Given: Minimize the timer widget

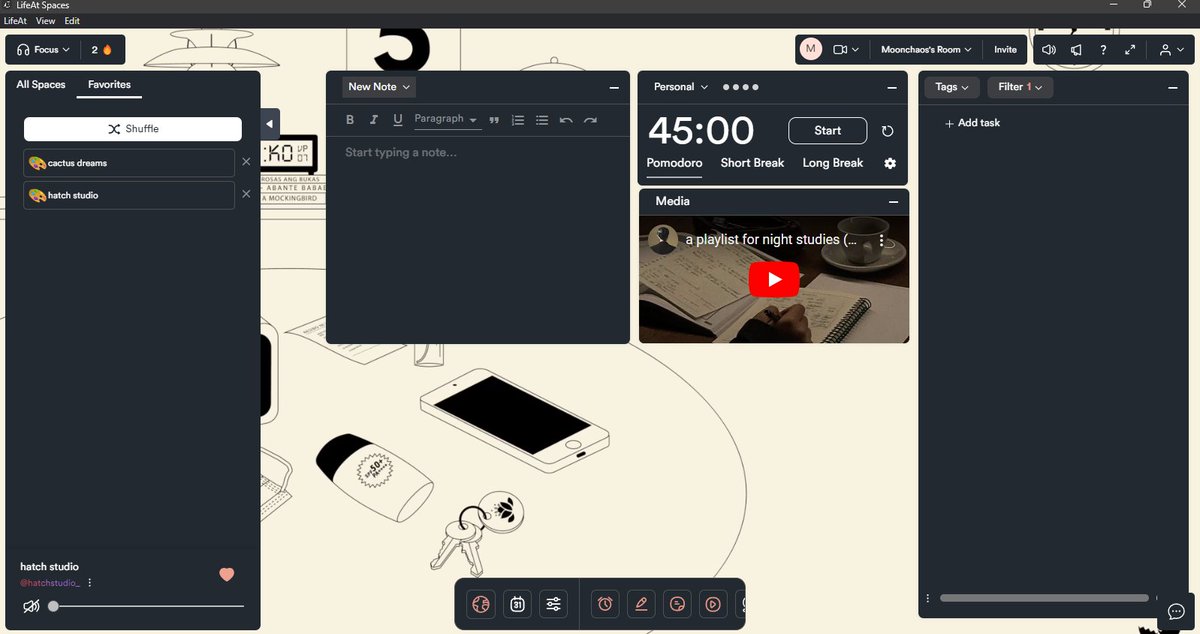Looking at the screenshot, I should pos(892,88).
